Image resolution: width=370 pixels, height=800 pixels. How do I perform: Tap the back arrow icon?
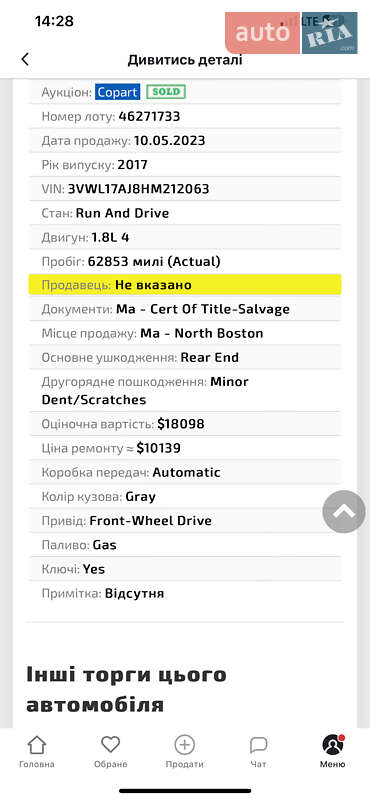coord(25,59)
